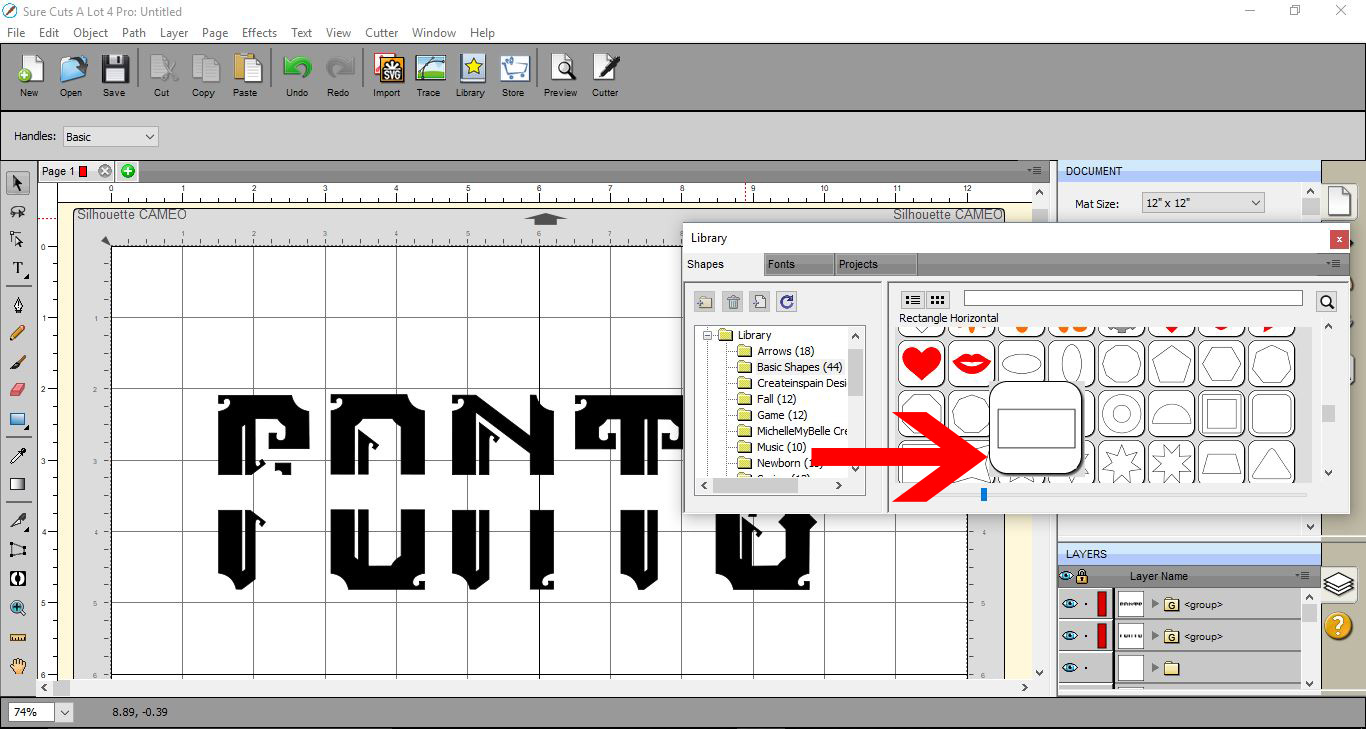Open the Layers panel options menu
1366x729 pixels.
click(1303, 576)
